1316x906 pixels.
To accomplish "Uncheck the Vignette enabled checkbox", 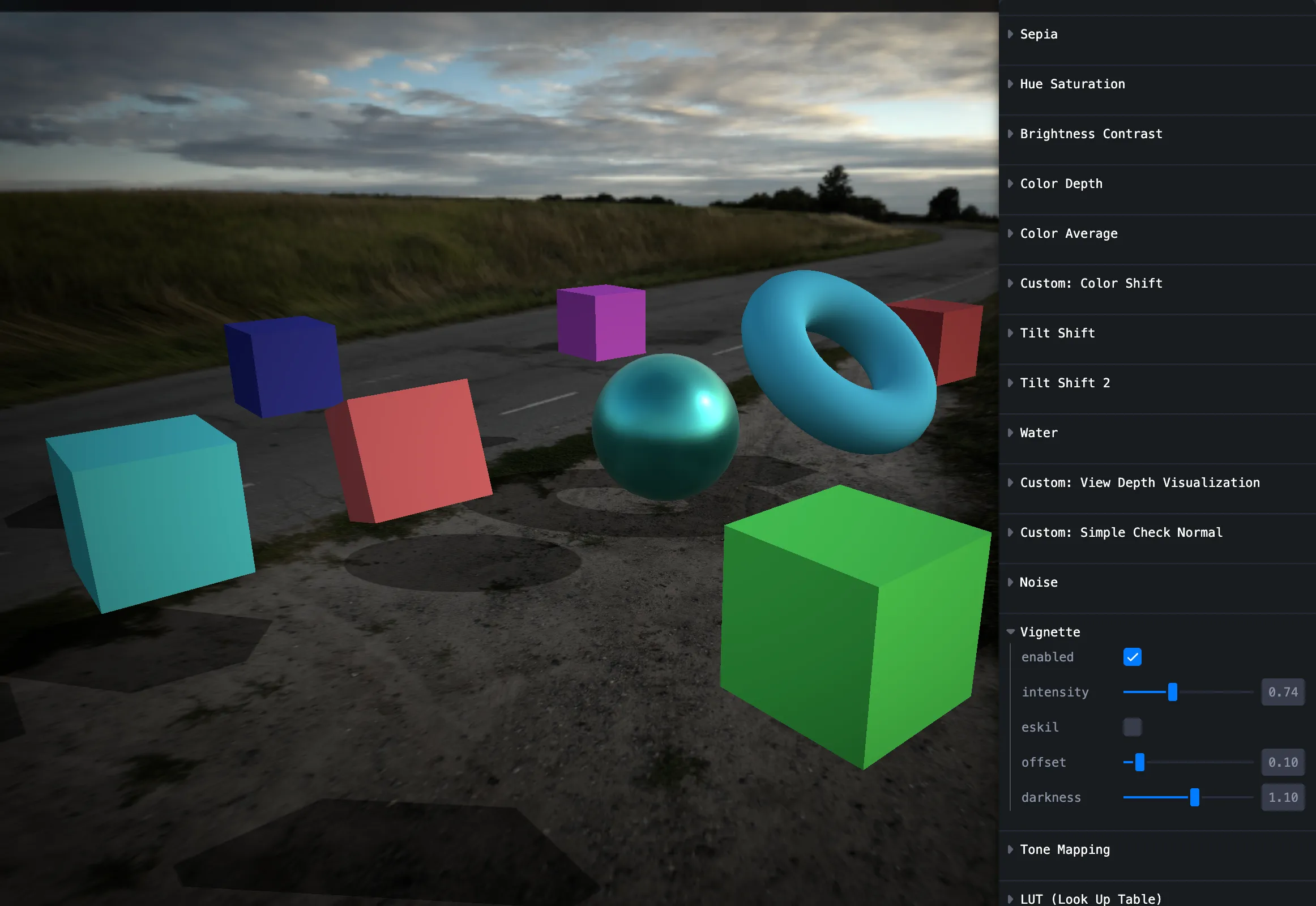I will tap(1132, 657).
